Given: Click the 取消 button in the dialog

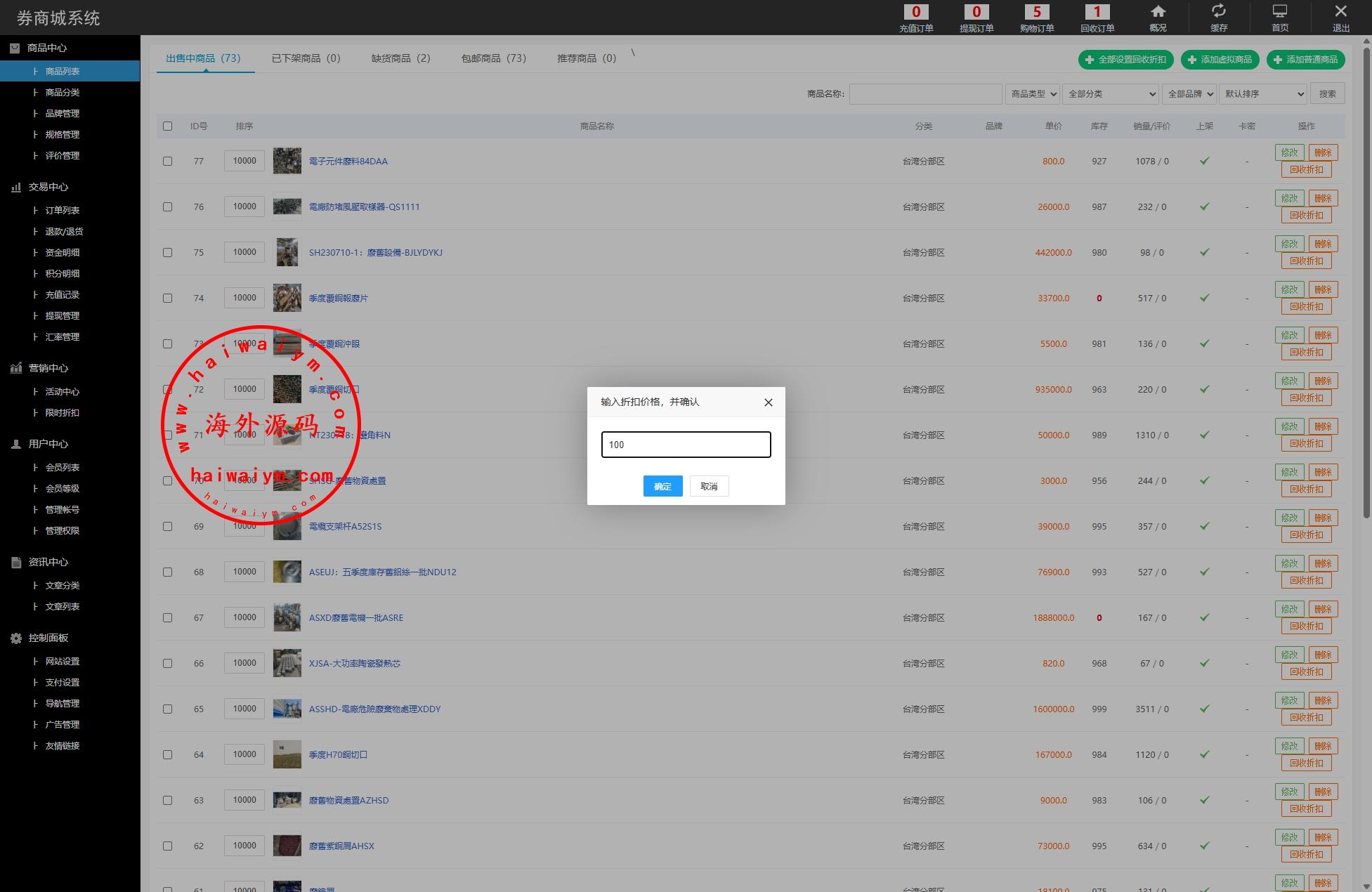Looking at the screenshot, I should (709, 486).
